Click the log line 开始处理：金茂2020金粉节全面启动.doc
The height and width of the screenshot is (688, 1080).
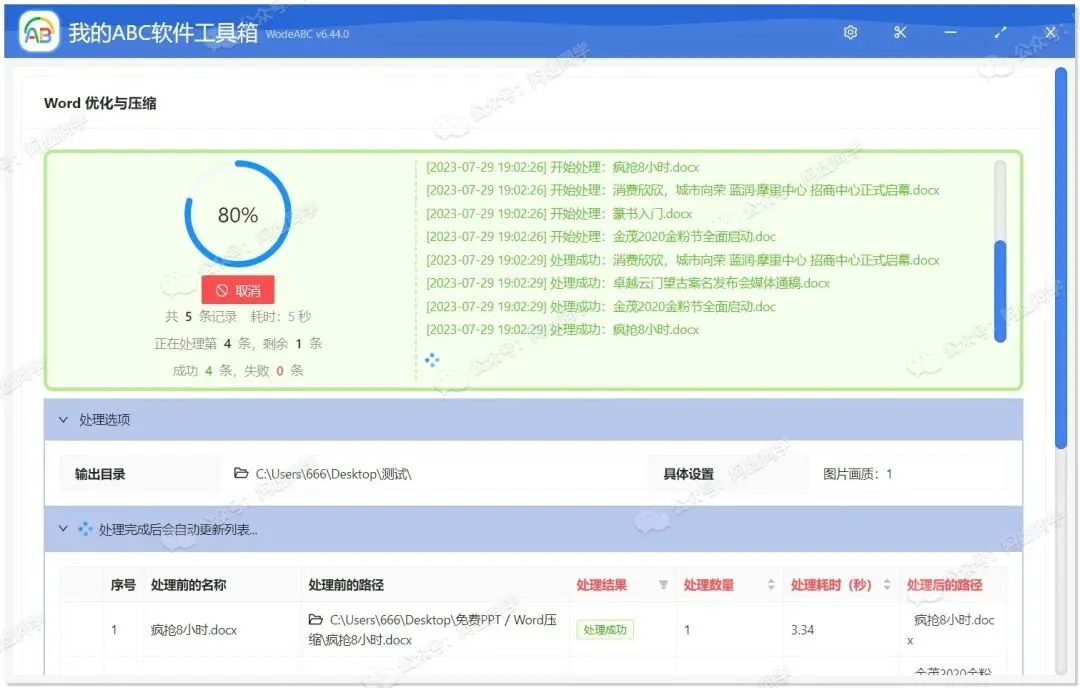pyautogui.click(x=601, y=236)
